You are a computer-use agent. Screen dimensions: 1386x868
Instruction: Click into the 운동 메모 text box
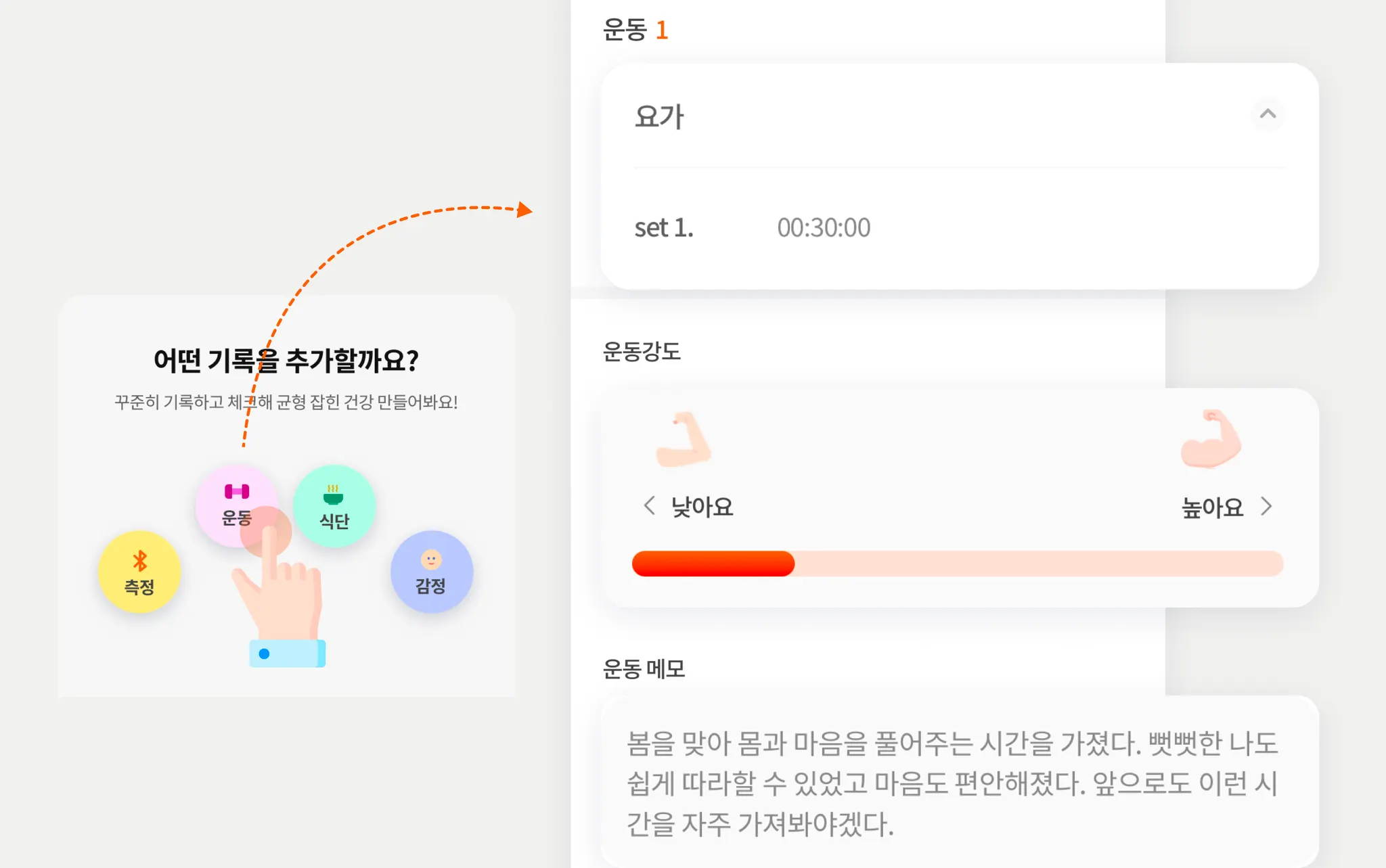click(x=952, y=783)
